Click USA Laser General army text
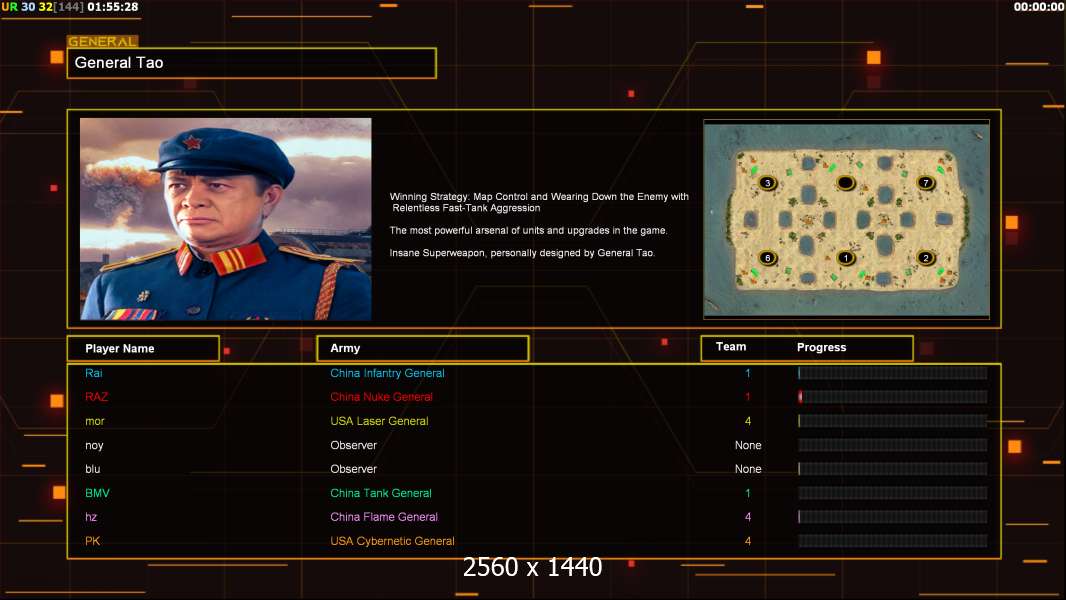Viewport: 1066px width, 600px height. (x=379, y=421)
